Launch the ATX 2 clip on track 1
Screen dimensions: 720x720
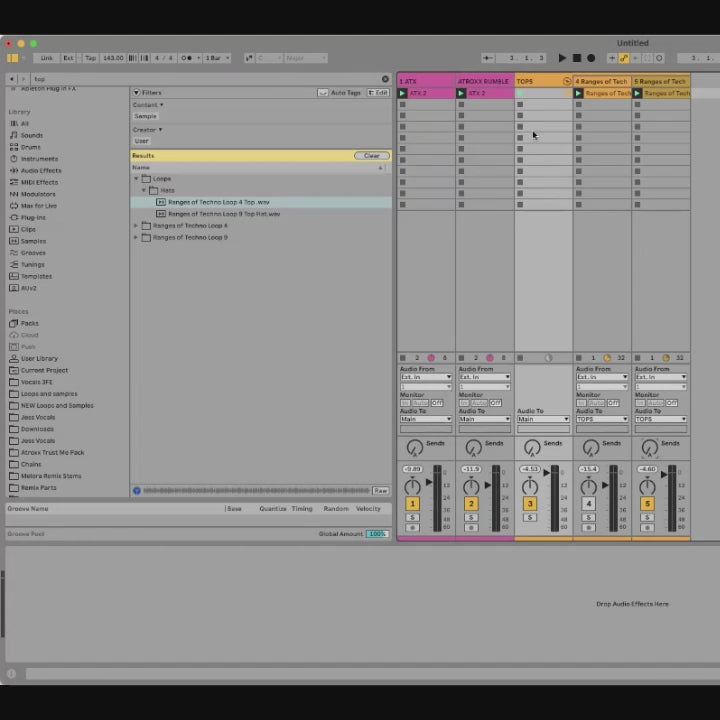403,93
